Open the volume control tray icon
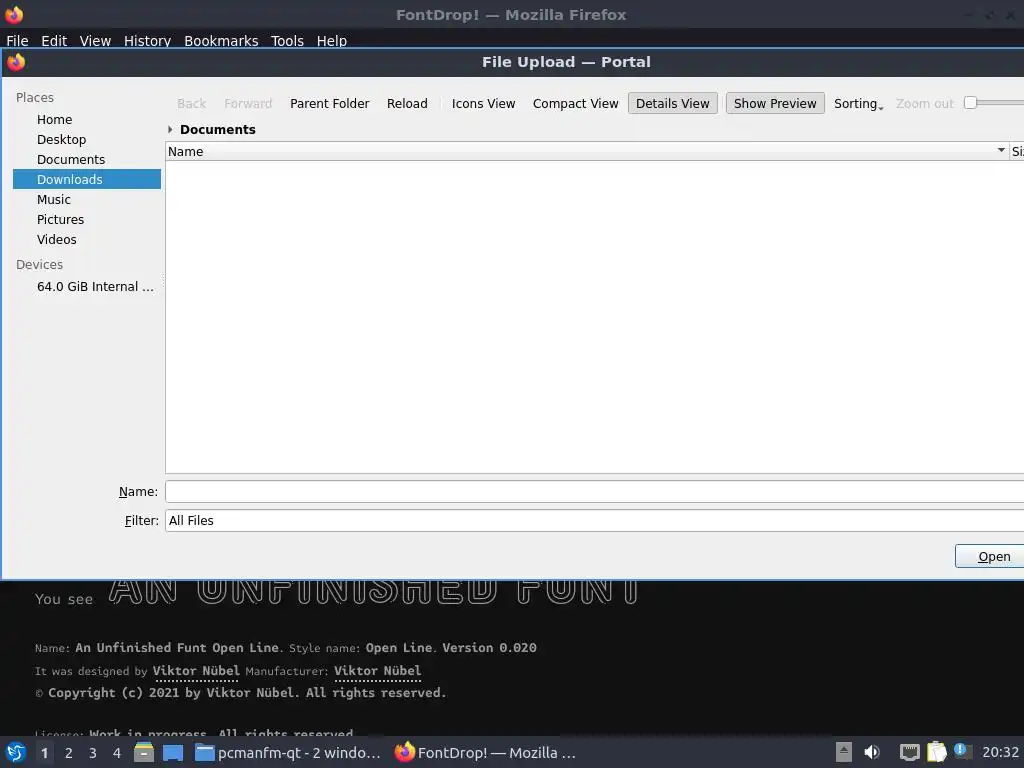Screen dimensions: 1024x768 pyautogui.click(x=871, y=752)
